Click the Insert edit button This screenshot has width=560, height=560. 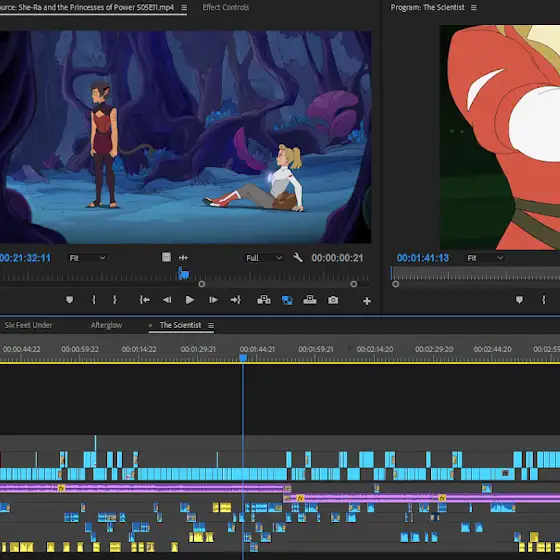pyautogui.click(x=264, y=300)
